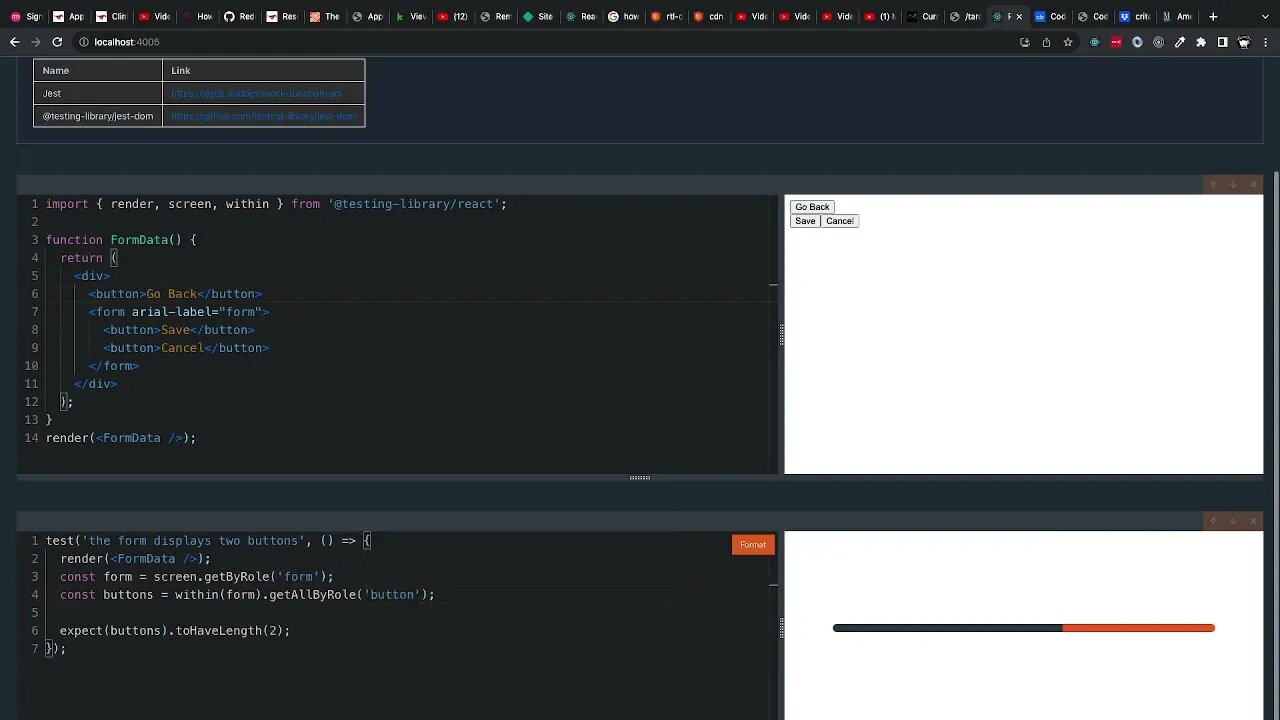Click the 'Name' column header
Image resolution: width=1280 pixels, height=720 pixels.
point(98,70)
